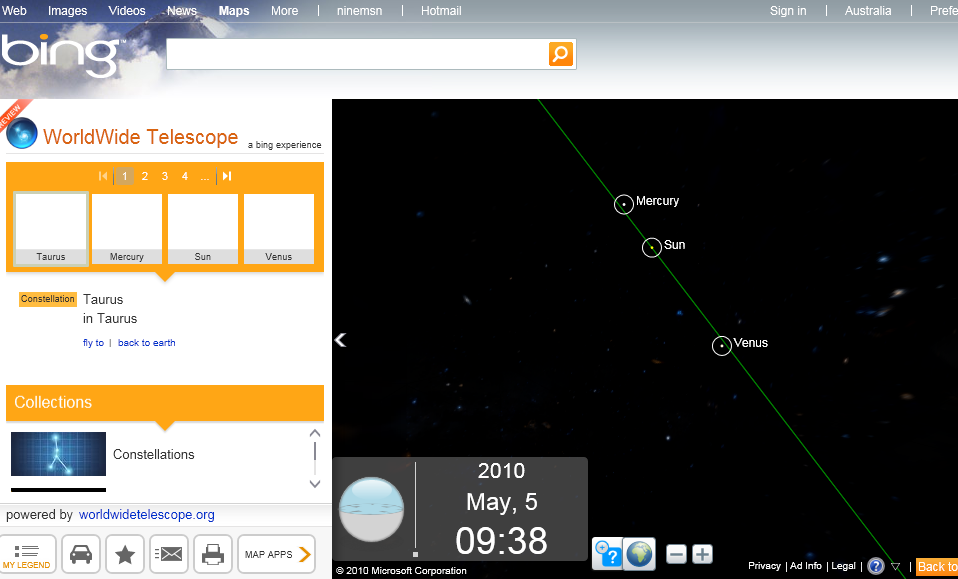Open the Images tab in top bar
This screenshot has width=958, height=579.
click(x=68, y=11)
